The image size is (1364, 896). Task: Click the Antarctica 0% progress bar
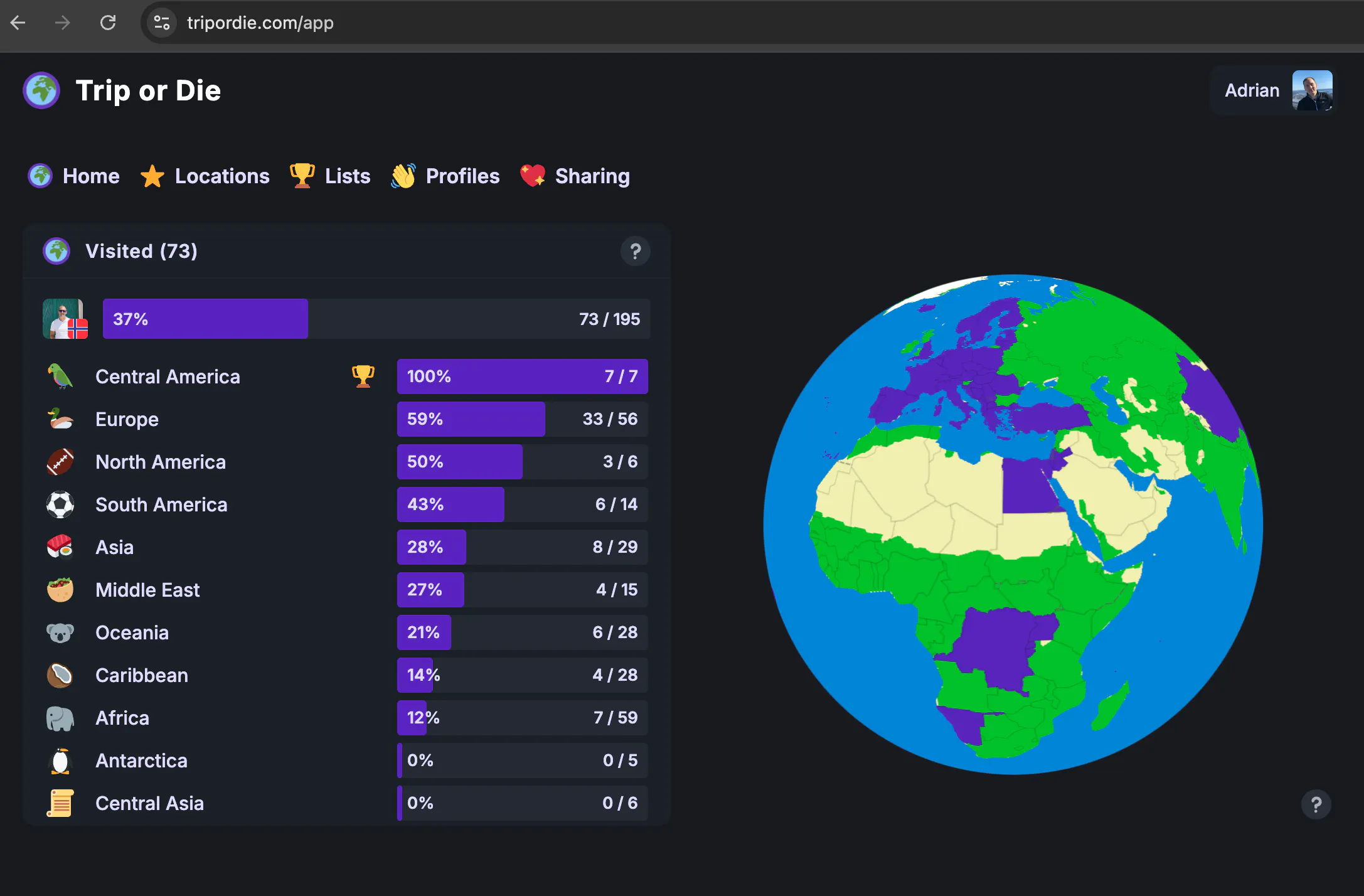click(x=523, y=760)
